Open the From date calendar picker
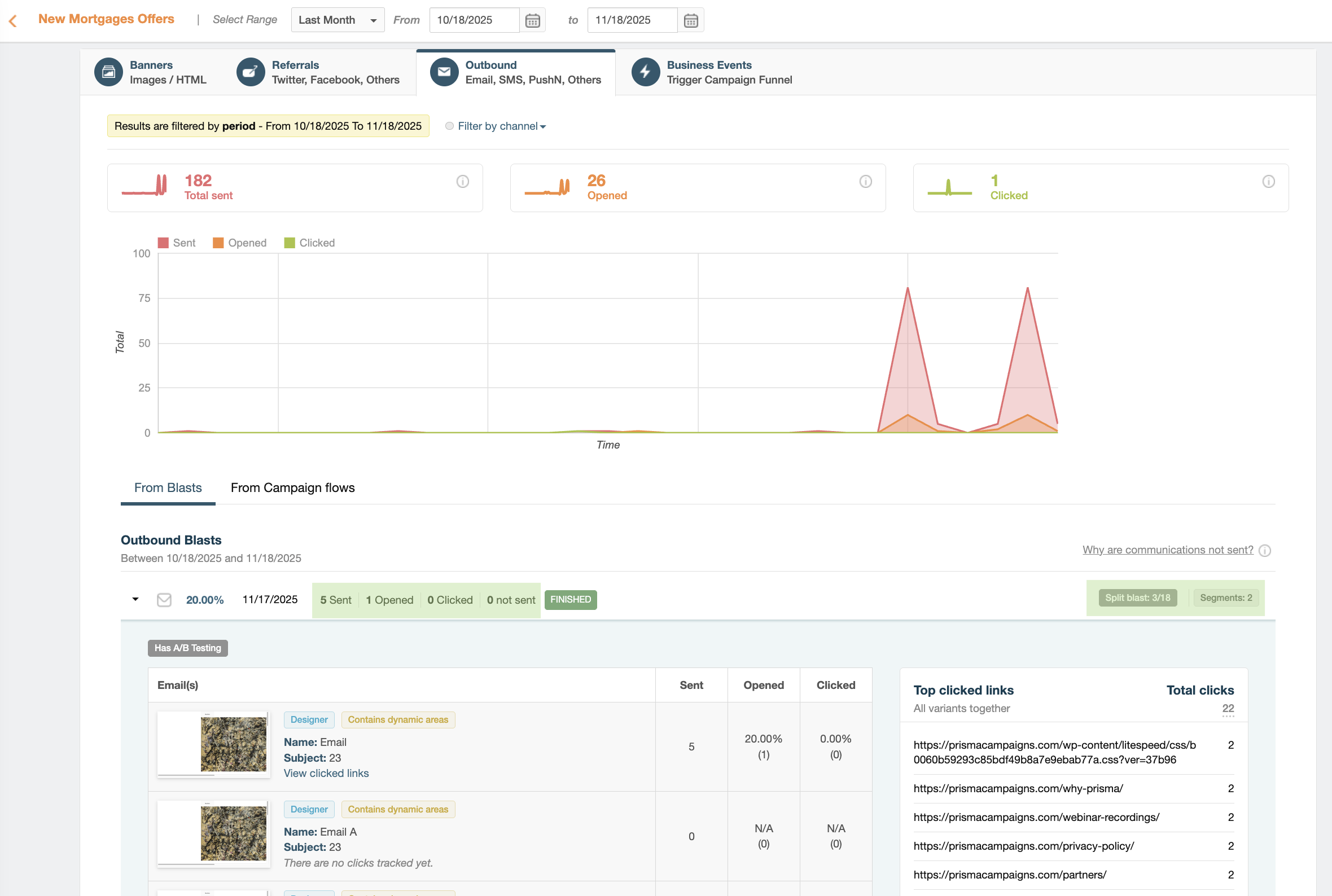The image size is (1332, 896). [532, 20]
